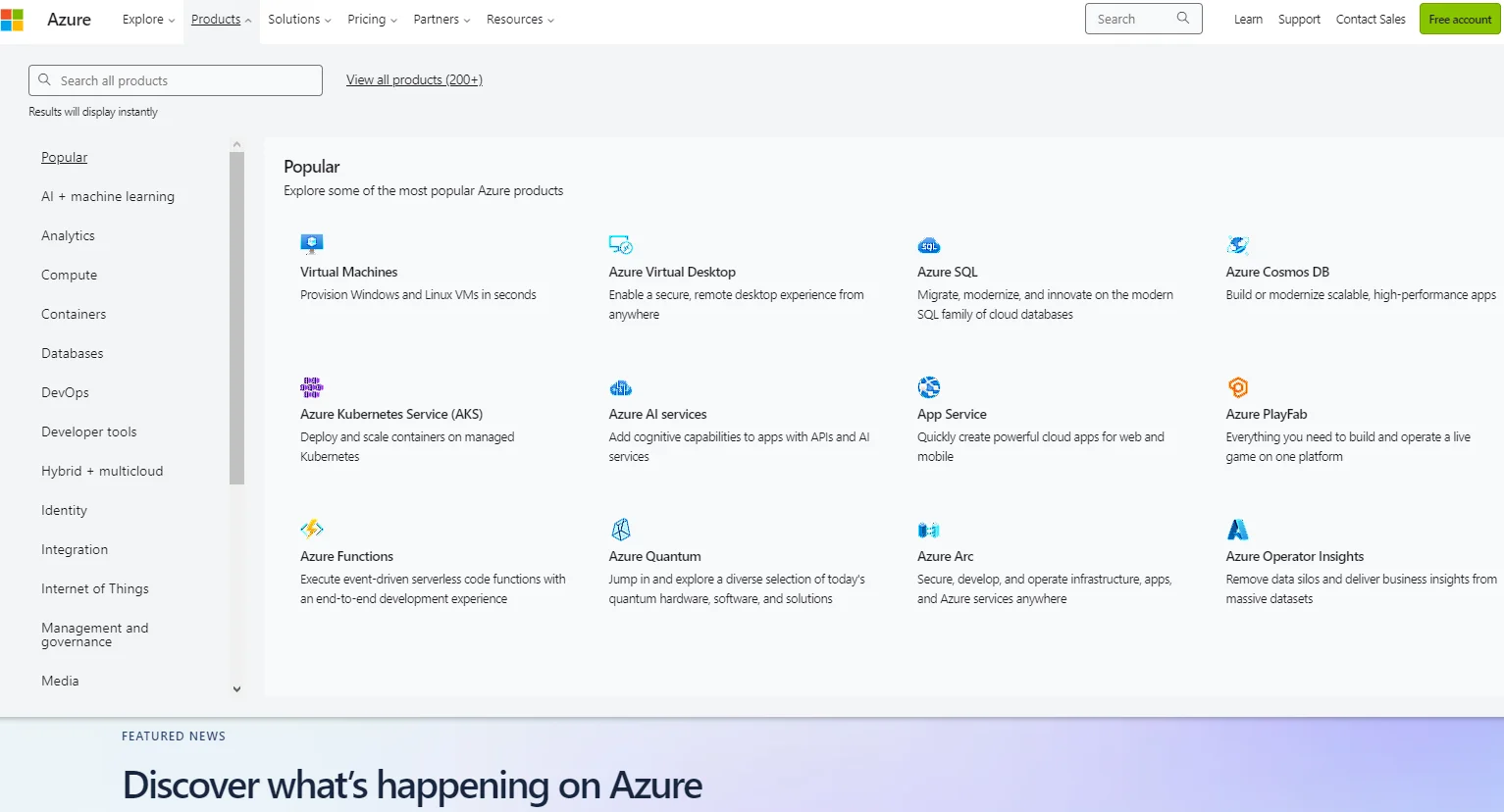Select AI + machine learning category
The width and height of the screenshot is (1504, 812).
tap(108, 196)
